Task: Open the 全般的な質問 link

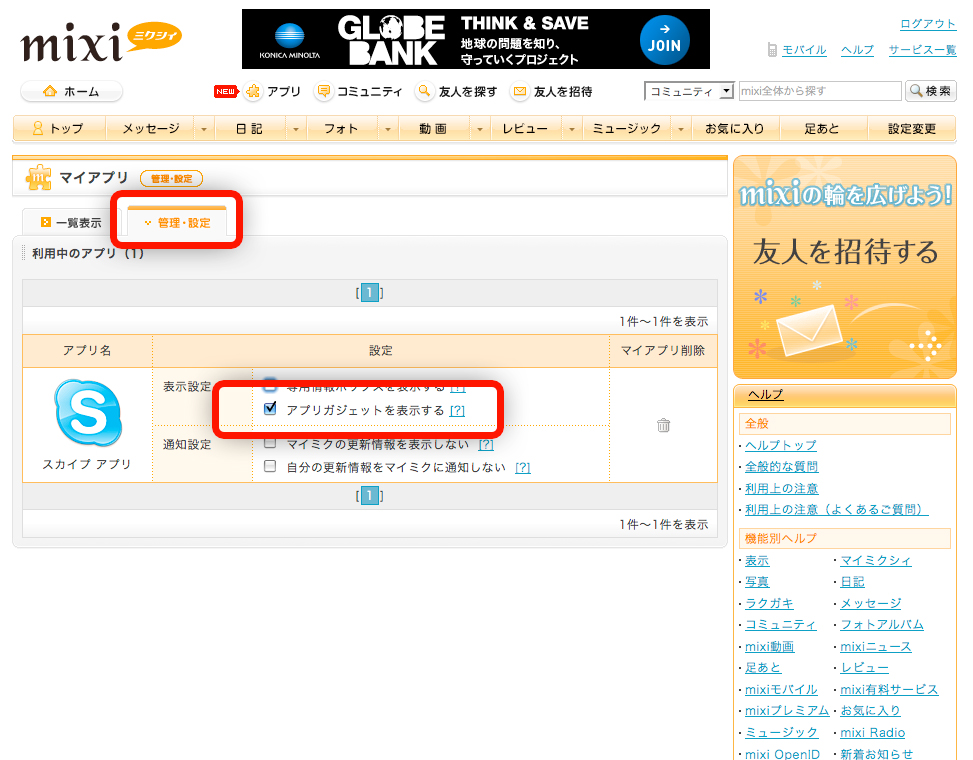Action: (x=781, y=467)
